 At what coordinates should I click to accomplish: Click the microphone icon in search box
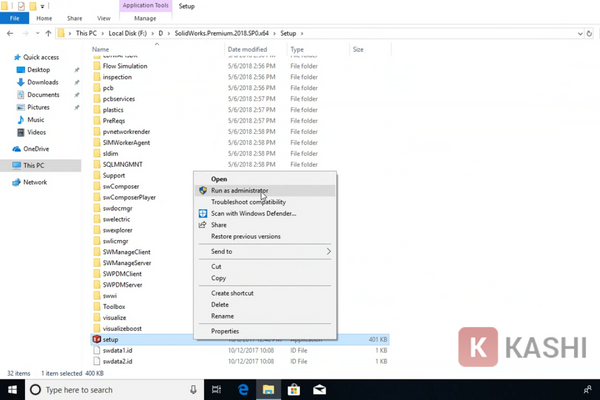pyautogui.click(x=193, y=390)
